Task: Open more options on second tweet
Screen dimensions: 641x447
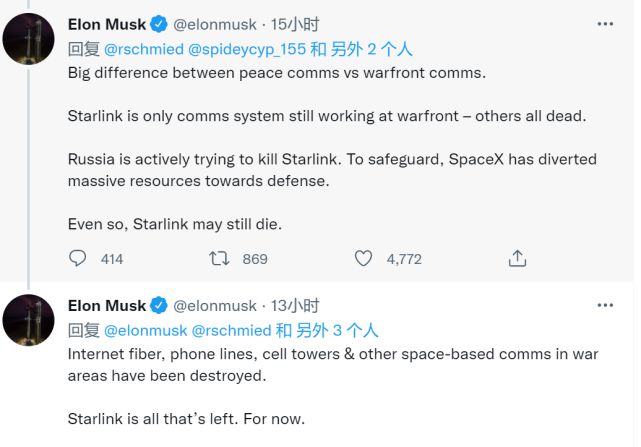Action: tap(605, 306)
